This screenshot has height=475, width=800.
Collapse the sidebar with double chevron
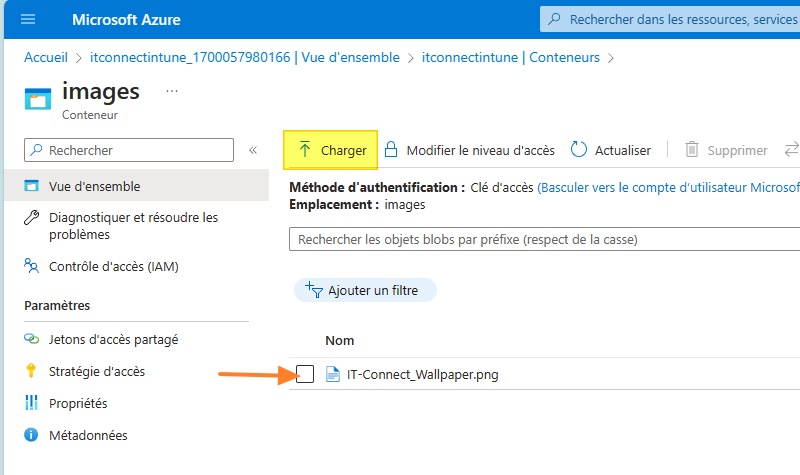click(x=253, y=150)
